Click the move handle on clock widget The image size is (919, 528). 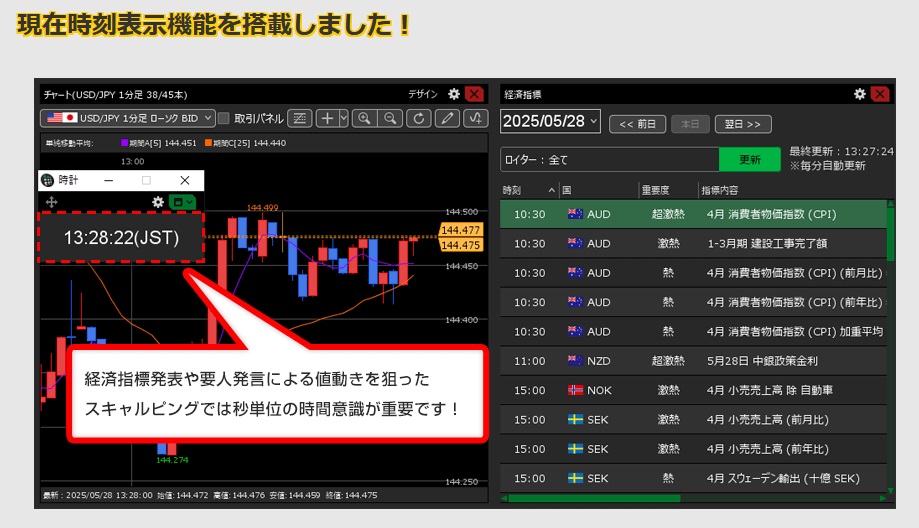(x=52, y=202)
